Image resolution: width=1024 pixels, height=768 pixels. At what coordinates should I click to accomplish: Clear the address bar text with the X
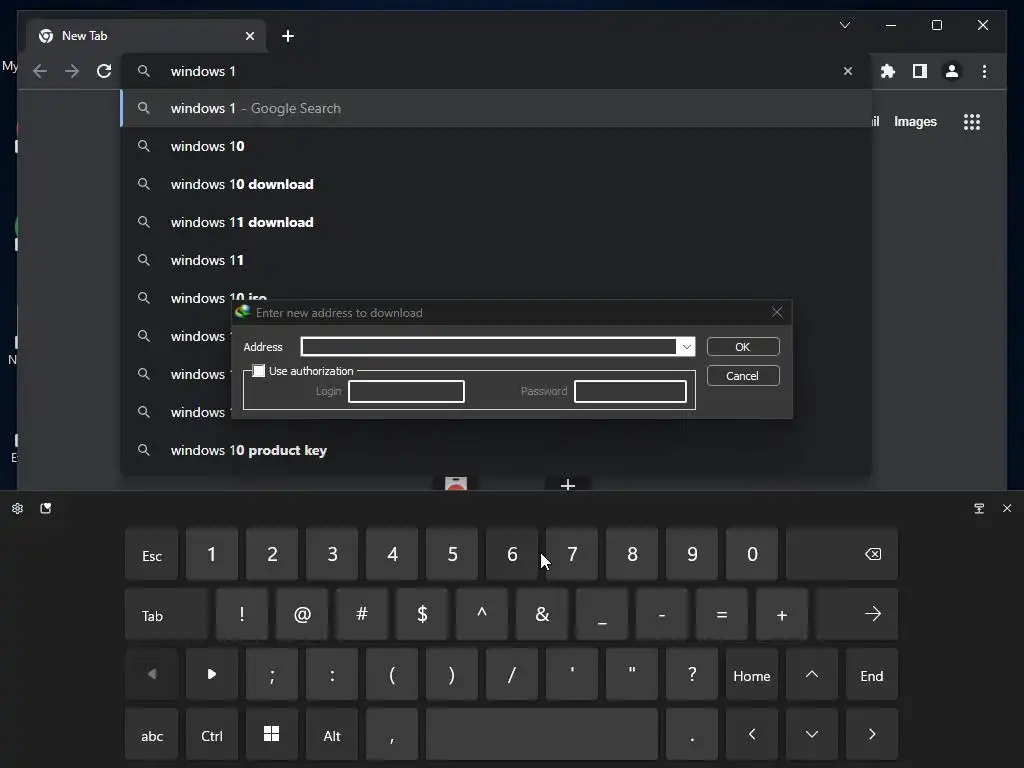pos(848,71)
